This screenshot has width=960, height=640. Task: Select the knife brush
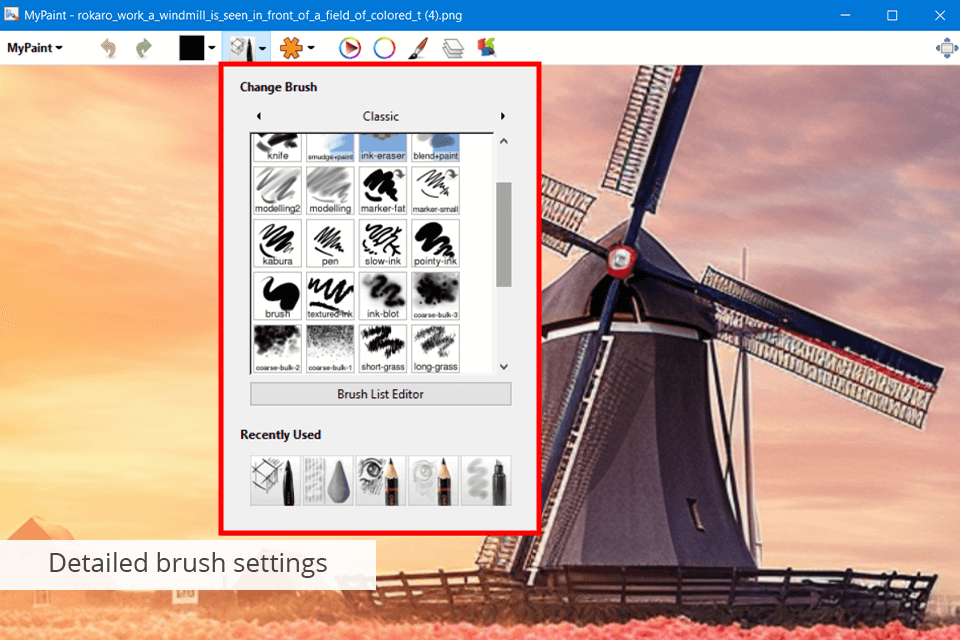pos(277,148)
